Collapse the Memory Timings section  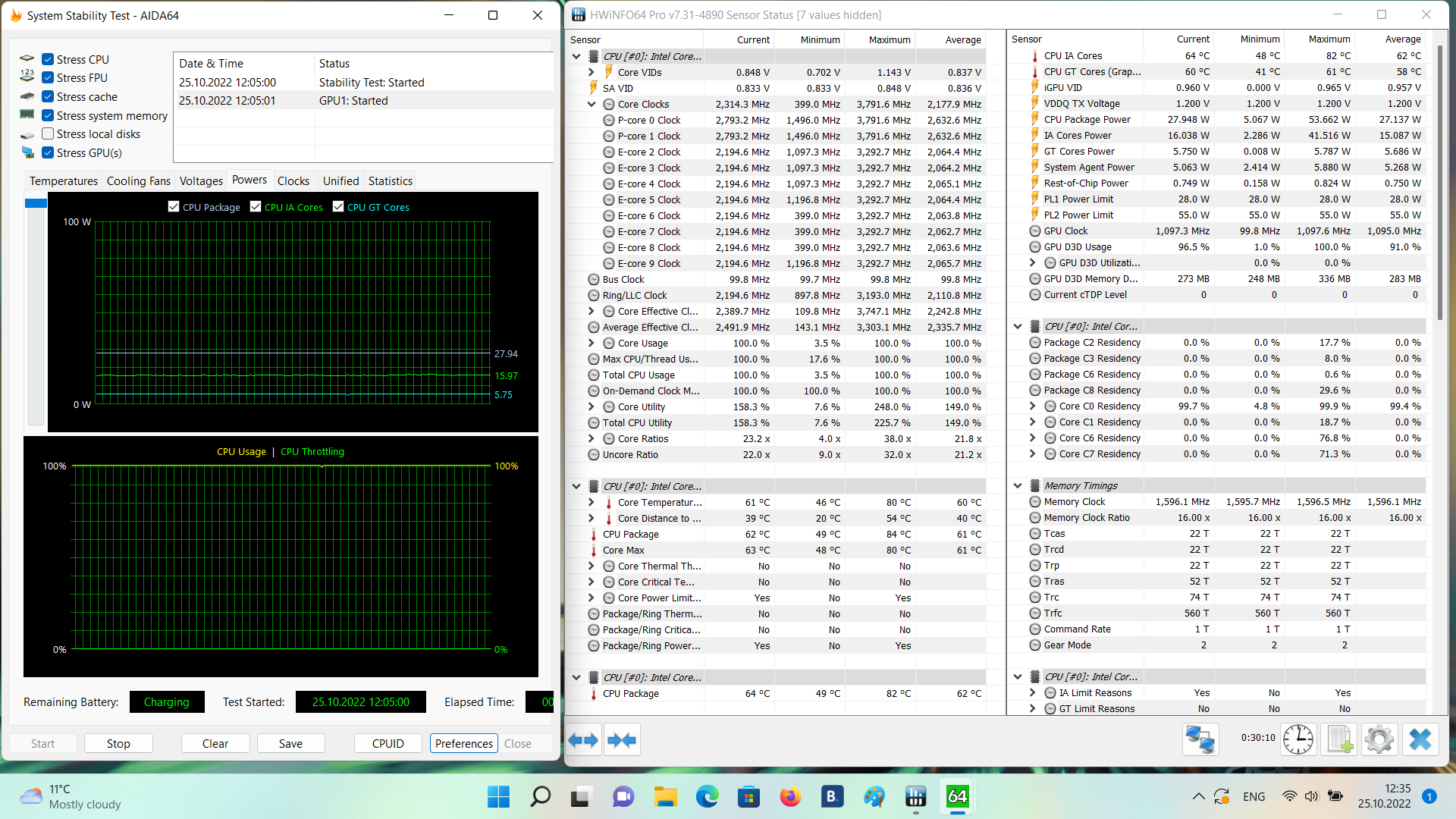click(x=1018, y=486)
